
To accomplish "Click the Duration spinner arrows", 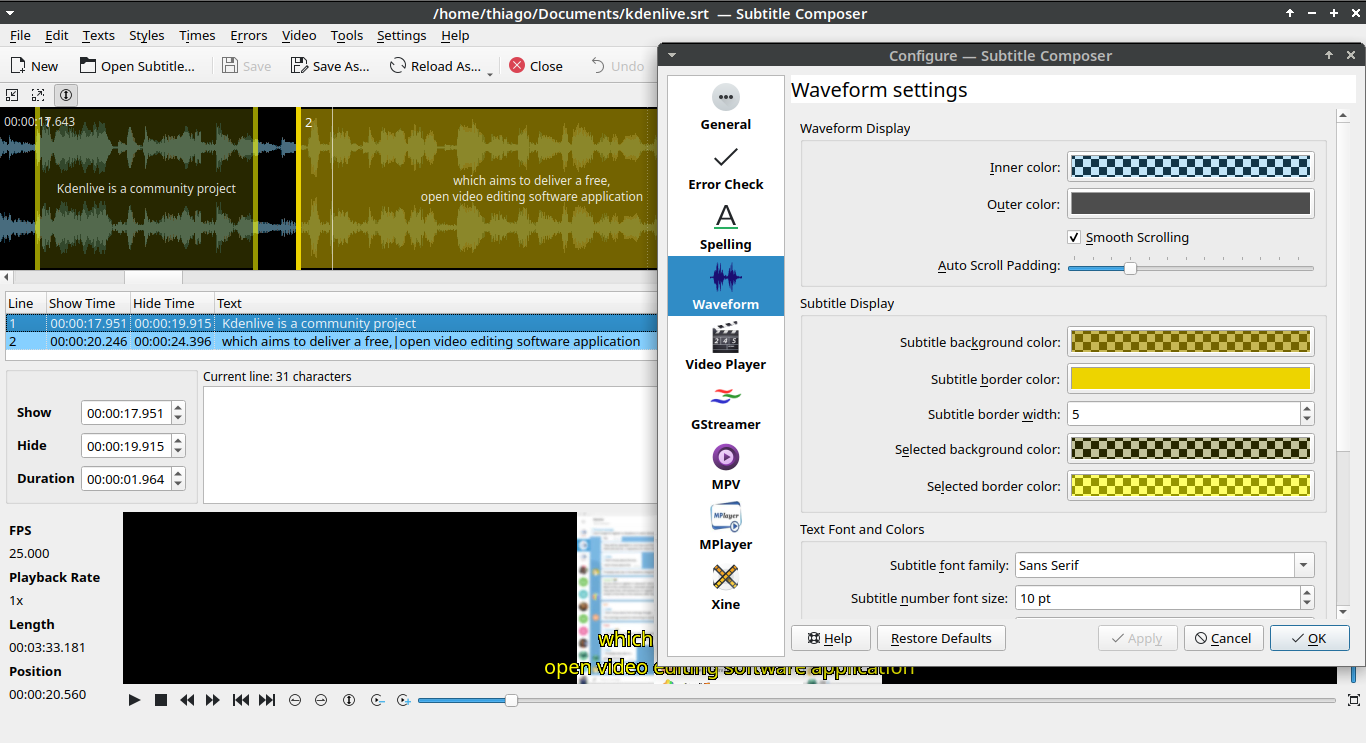I will coord(178,479).
